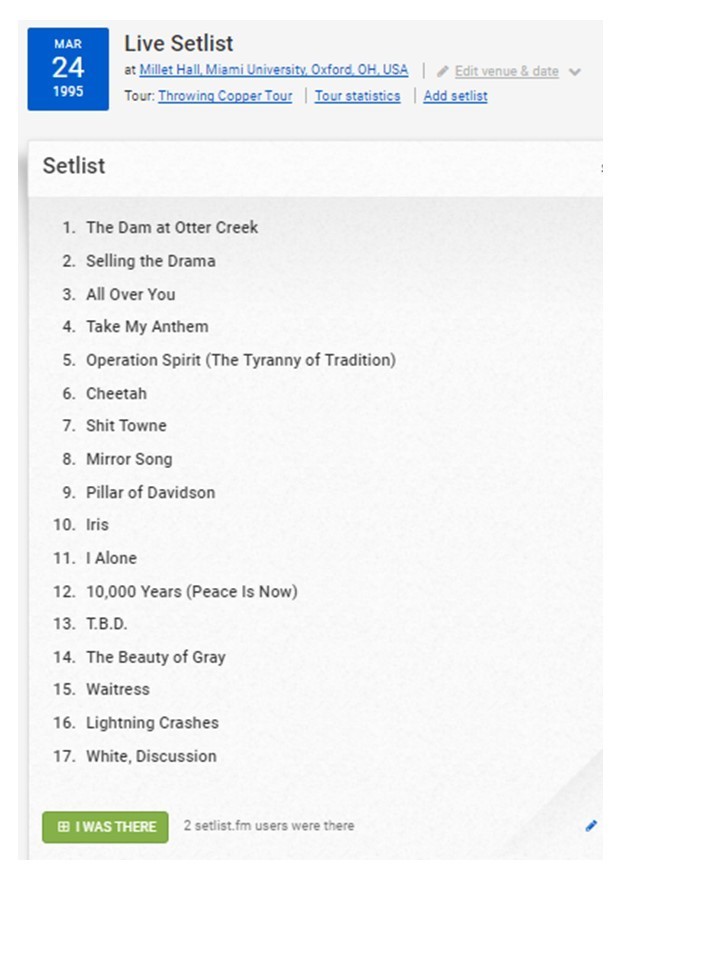
Task: Open Operation Spirit (The Tyranny of Tradition)
Action: [x=241, y=360]
